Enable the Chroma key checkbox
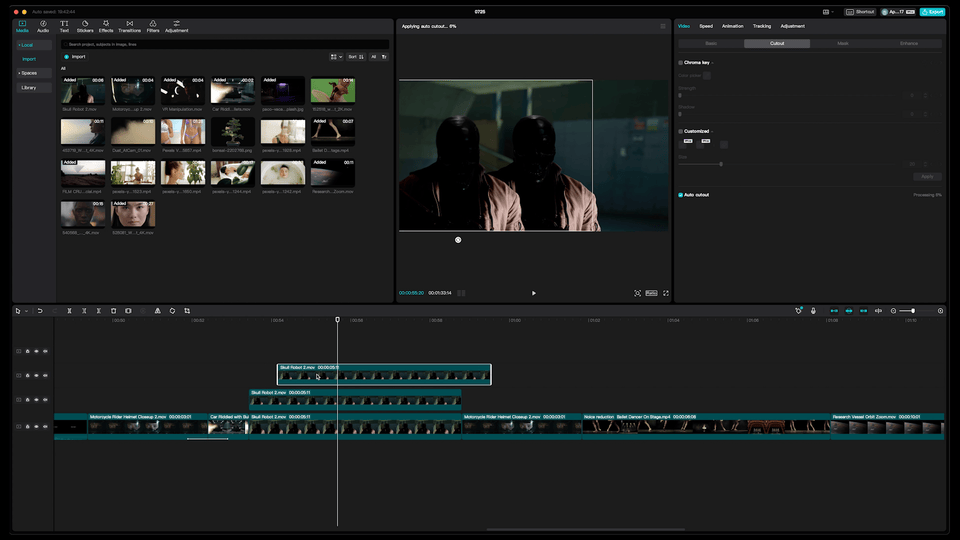 tap(680, 62)
